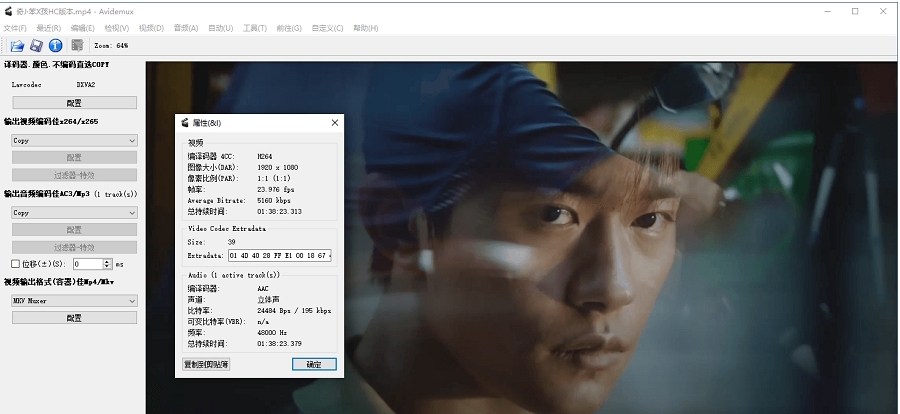Enable the 位移(±)(S) shift checkbox
900x414 pixels.
(15, 264)
